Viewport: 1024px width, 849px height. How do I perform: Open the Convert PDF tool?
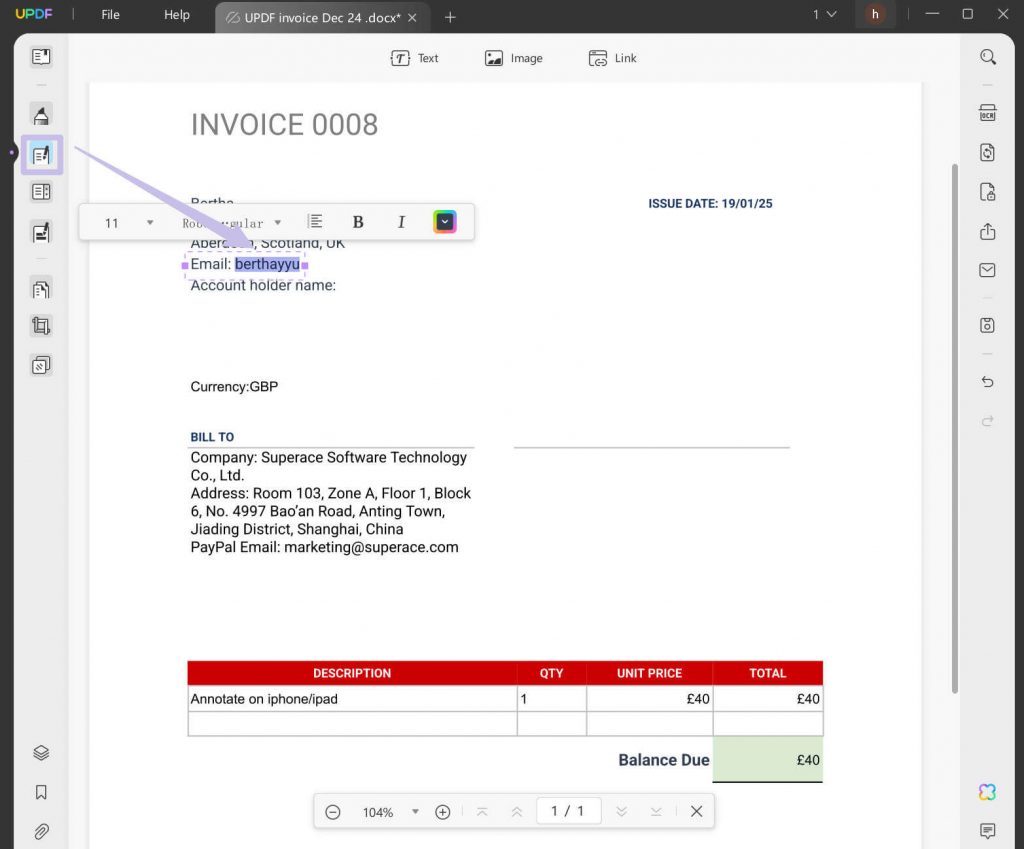click(988, 152)
